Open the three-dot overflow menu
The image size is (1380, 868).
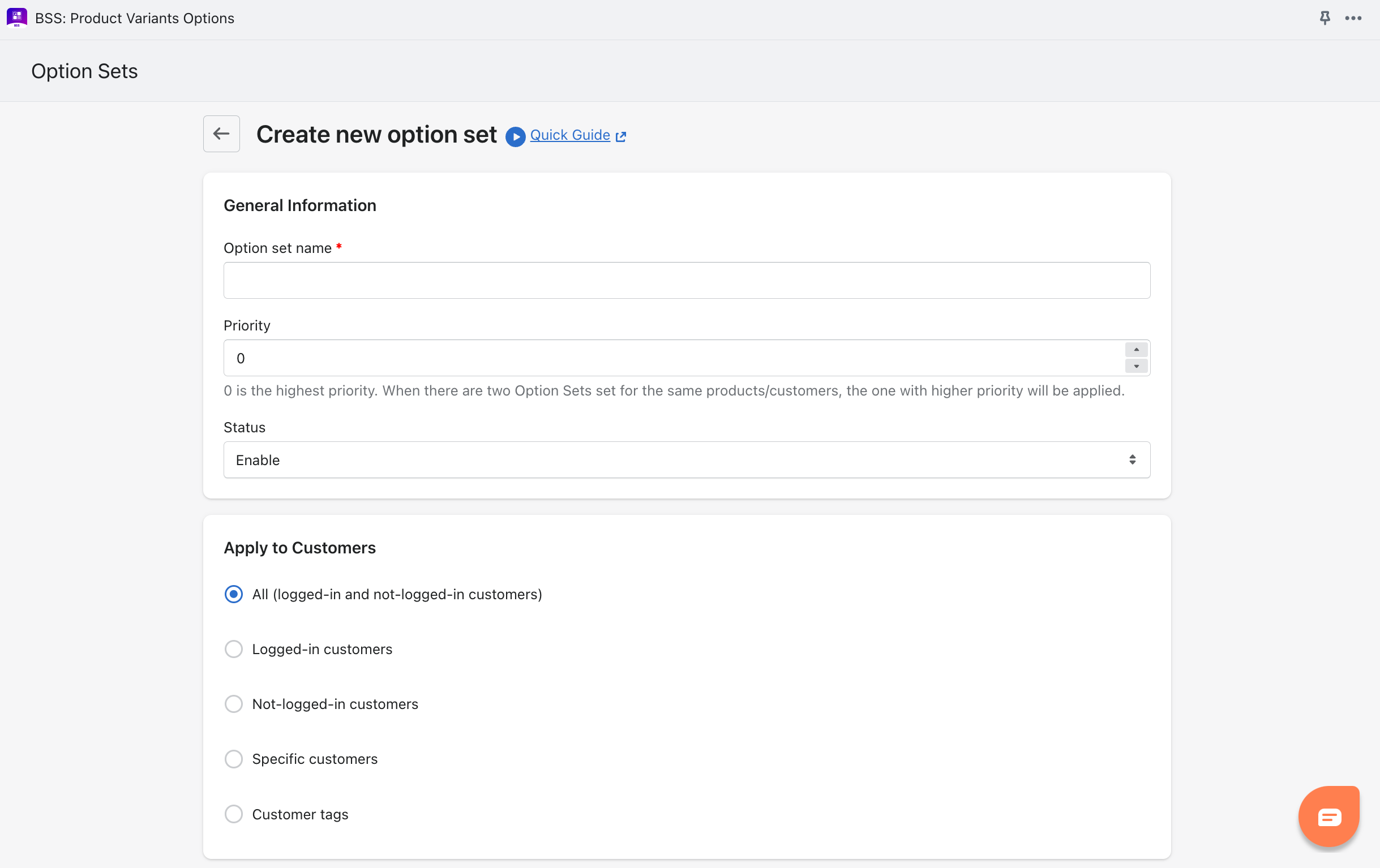(x=1353, y=18)
